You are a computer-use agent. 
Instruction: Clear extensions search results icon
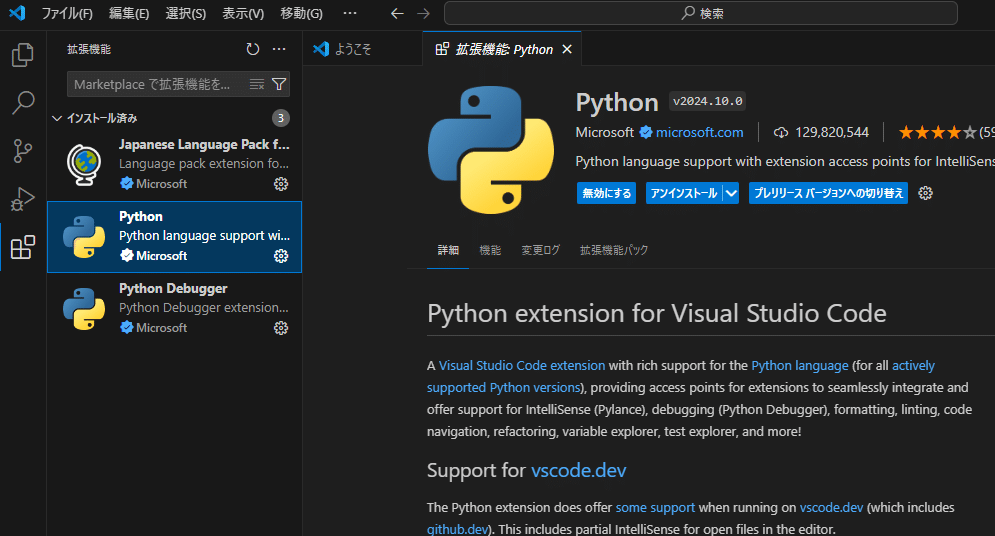[257, 84]
